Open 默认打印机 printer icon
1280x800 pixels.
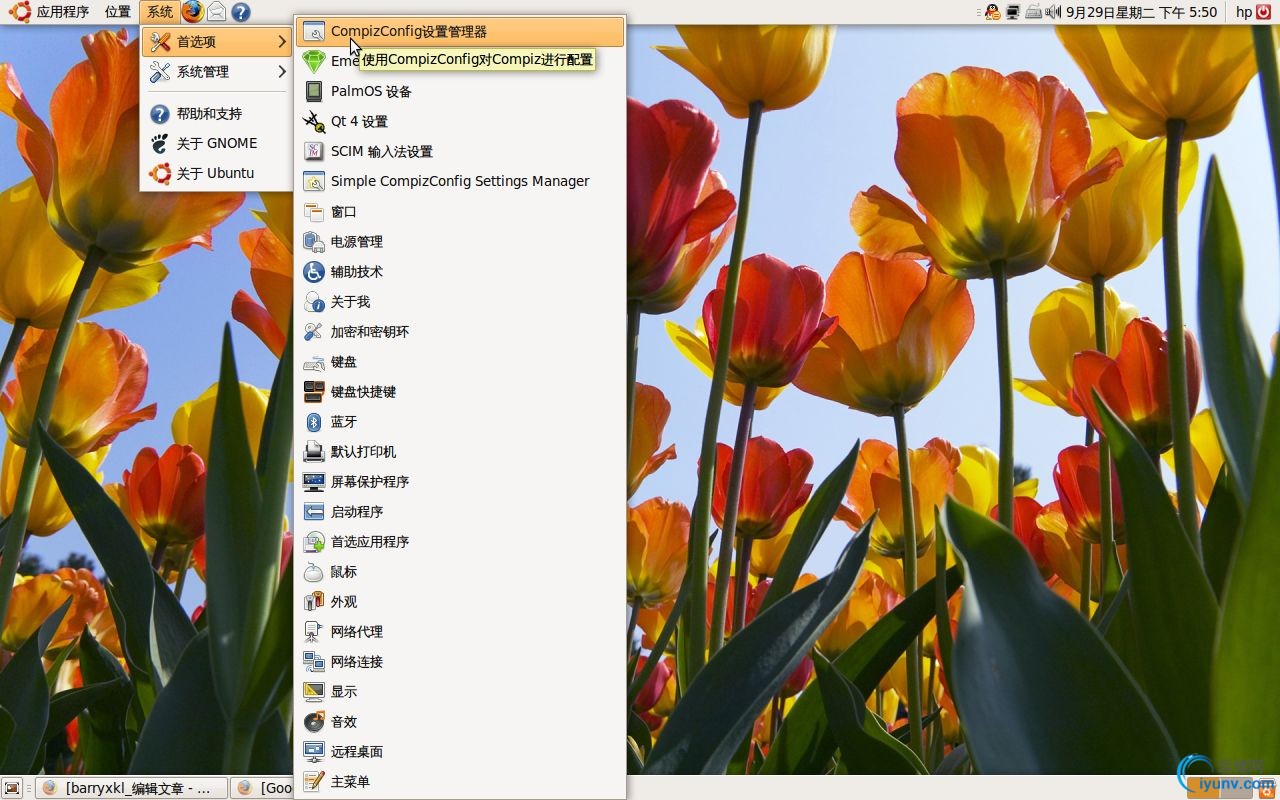(314, 452)
